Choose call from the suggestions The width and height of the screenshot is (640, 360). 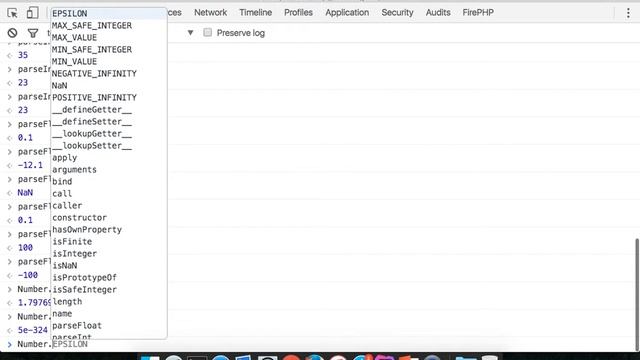pos(109,193)
